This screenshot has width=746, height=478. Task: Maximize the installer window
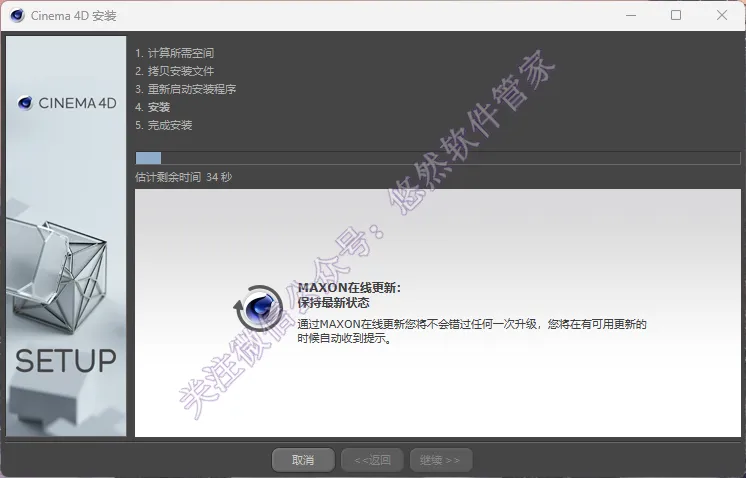(x=676, y=15)
